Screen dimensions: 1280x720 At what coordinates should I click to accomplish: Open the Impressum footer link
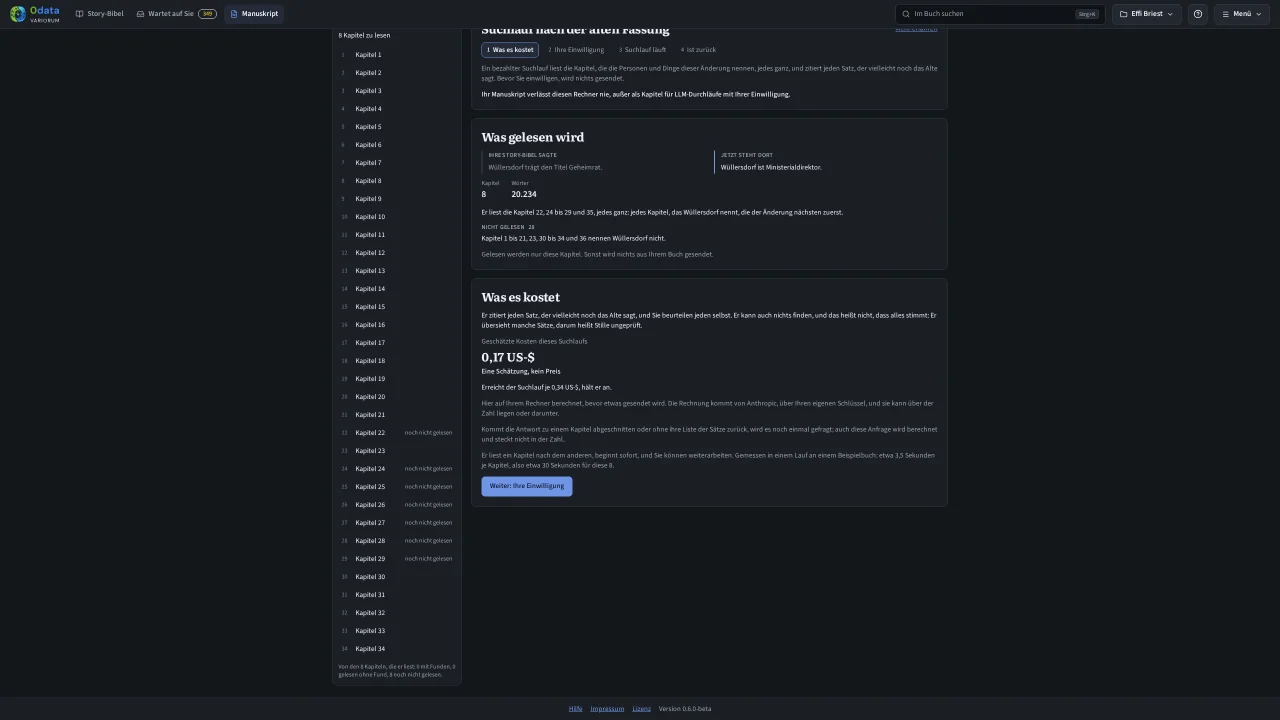[607, 709]
